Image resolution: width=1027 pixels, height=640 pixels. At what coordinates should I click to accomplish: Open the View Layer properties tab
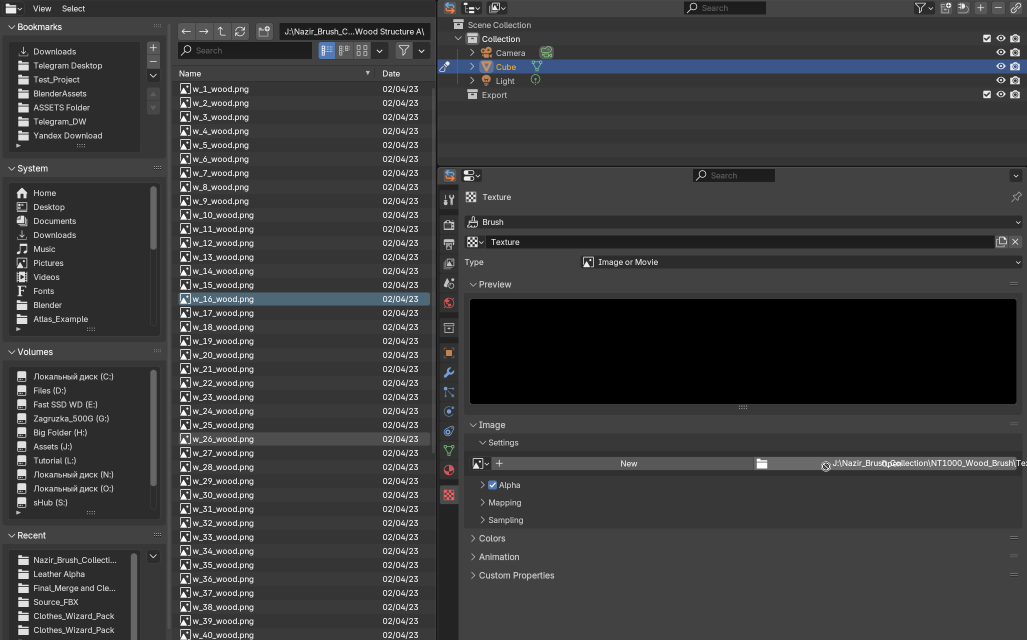(449, 264)
